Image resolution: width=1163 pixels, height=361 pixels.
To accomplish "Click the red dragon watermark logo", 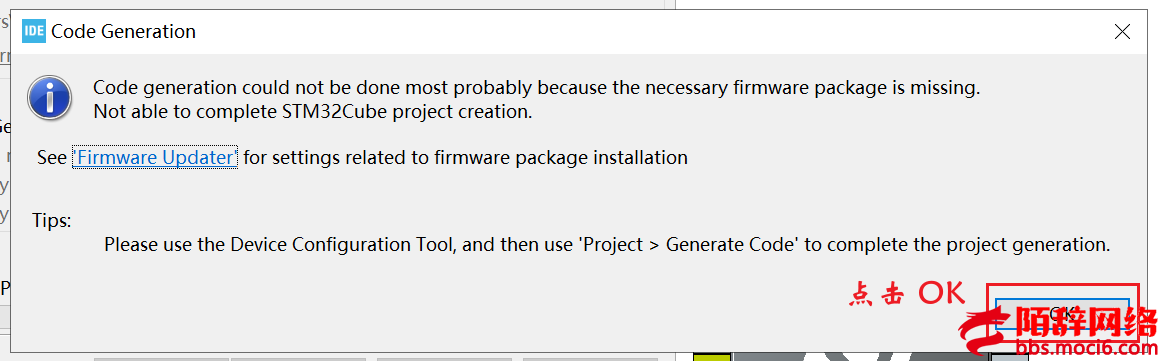I will [984, 333].
